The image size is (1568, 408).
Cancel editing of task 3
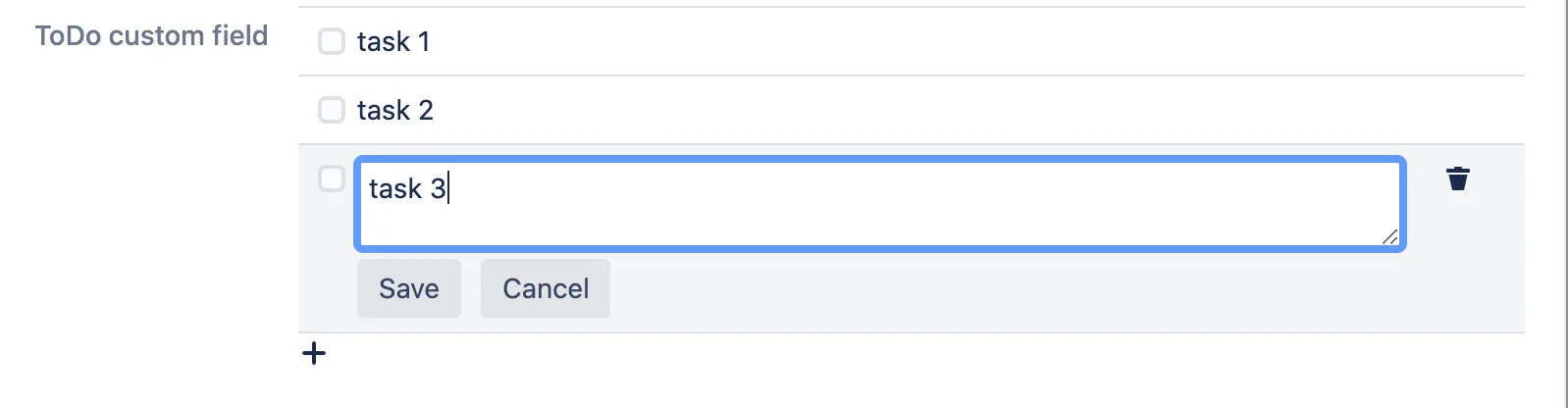(546, 288)
